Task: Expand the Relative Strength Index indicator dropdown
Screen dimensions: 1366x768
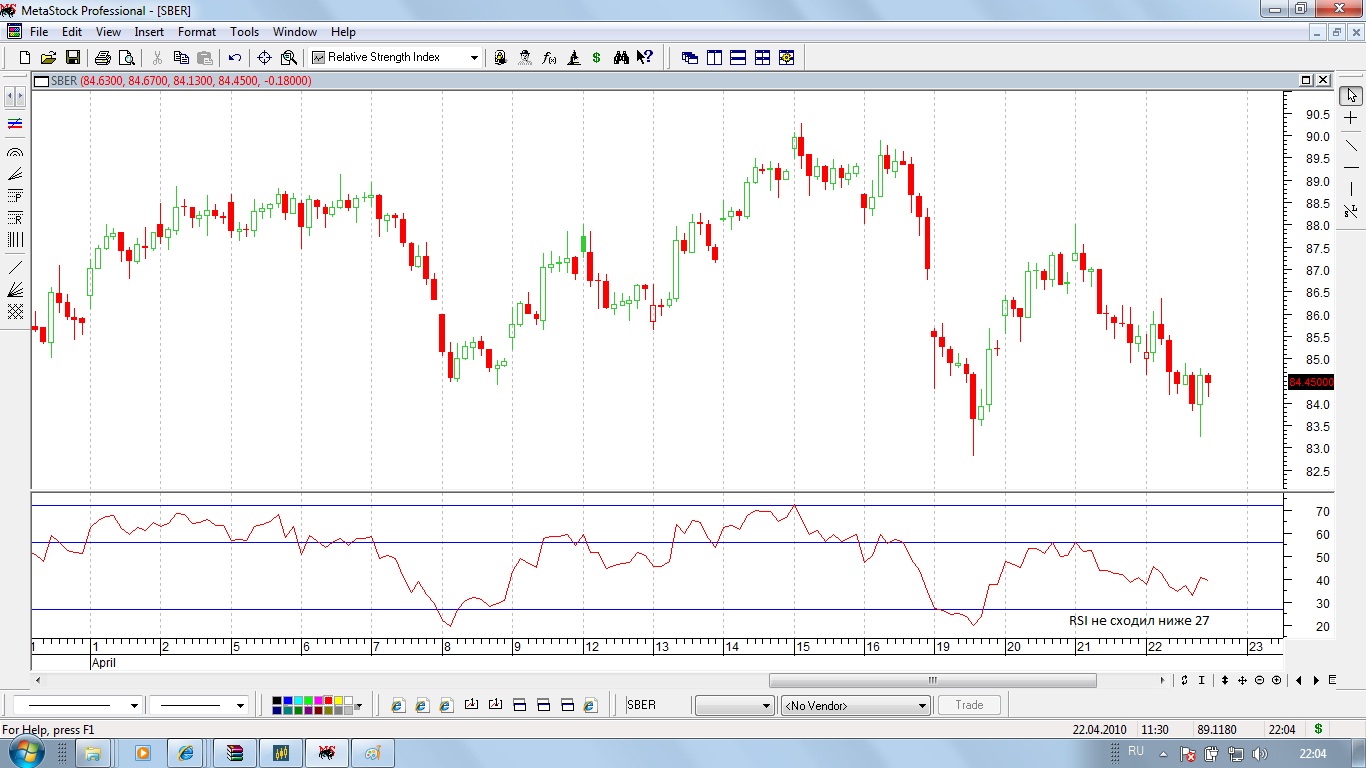Action: click(x=474, y=58)
